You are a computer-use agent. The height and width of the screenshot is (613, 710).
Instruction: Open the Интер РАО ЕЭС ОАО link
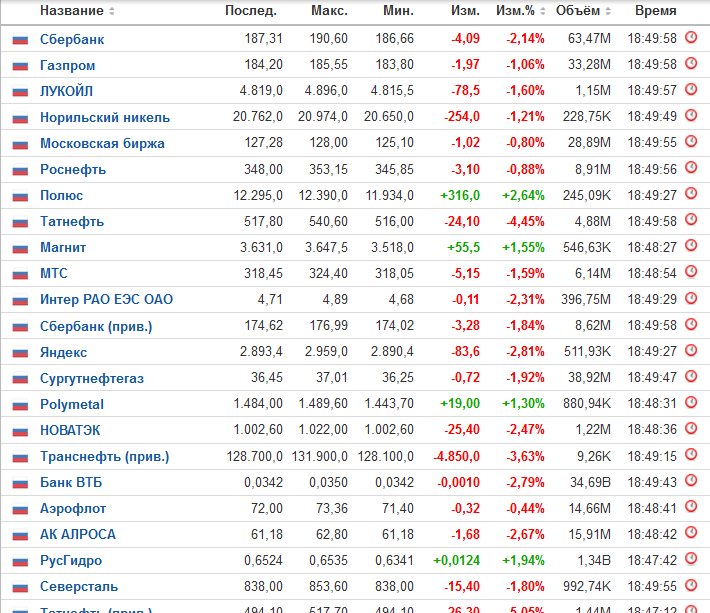106,300
